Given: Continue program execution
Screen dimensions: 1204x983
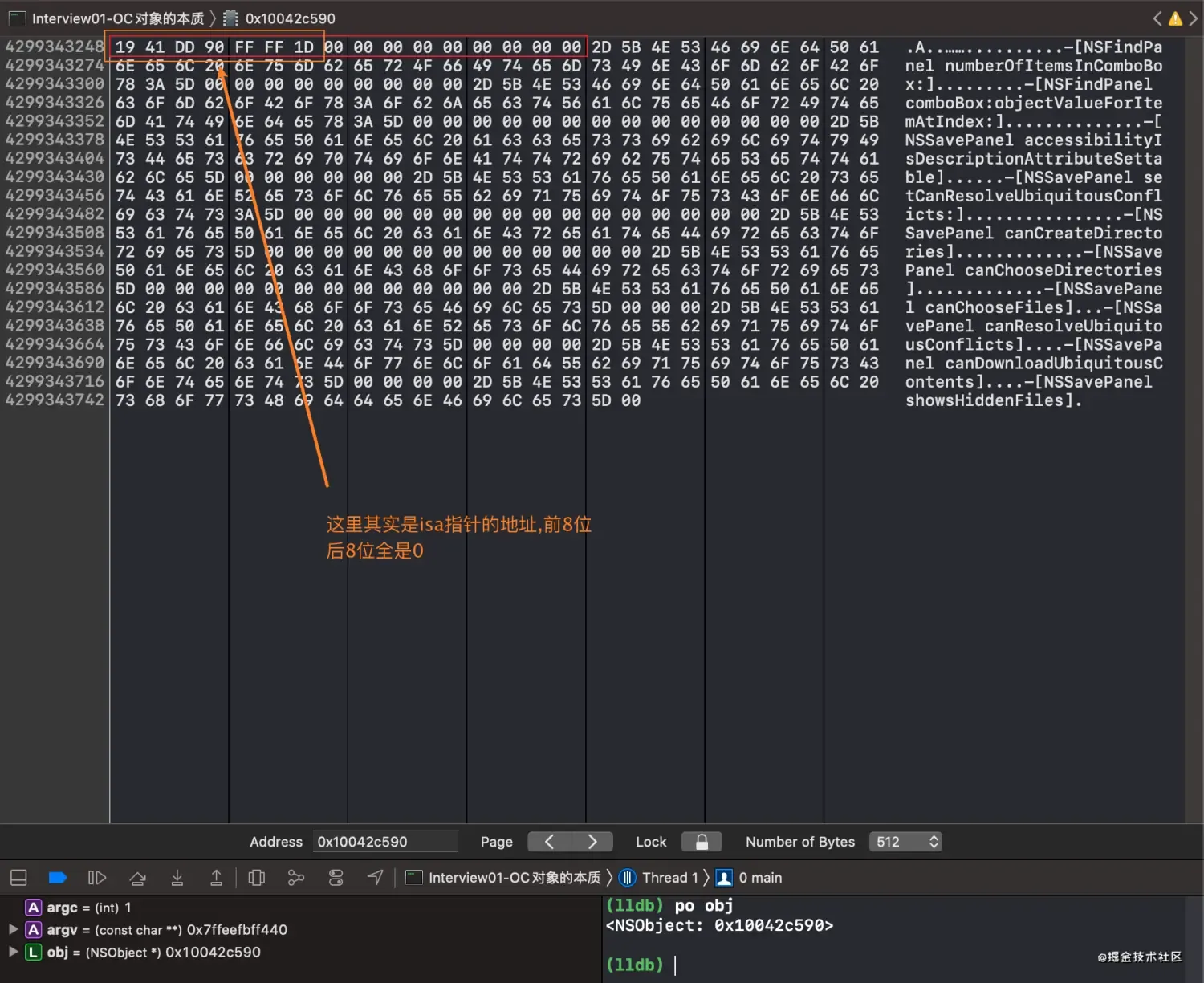Looking at the screenshot, I should coord(97,878).
